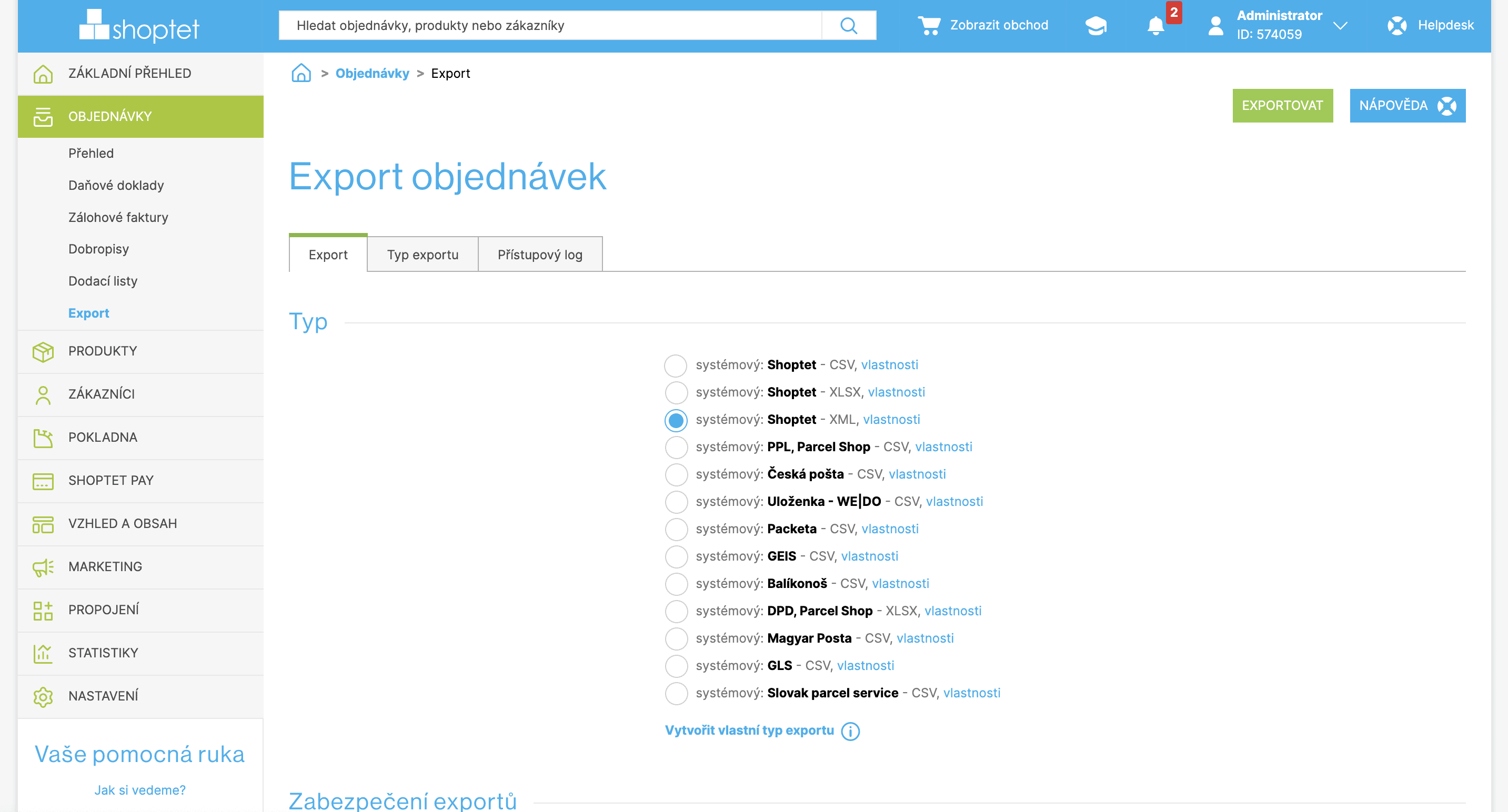Click the Základní přehled house icon
Viewport: 1508px width, 812px height.
tap(43, 74)
